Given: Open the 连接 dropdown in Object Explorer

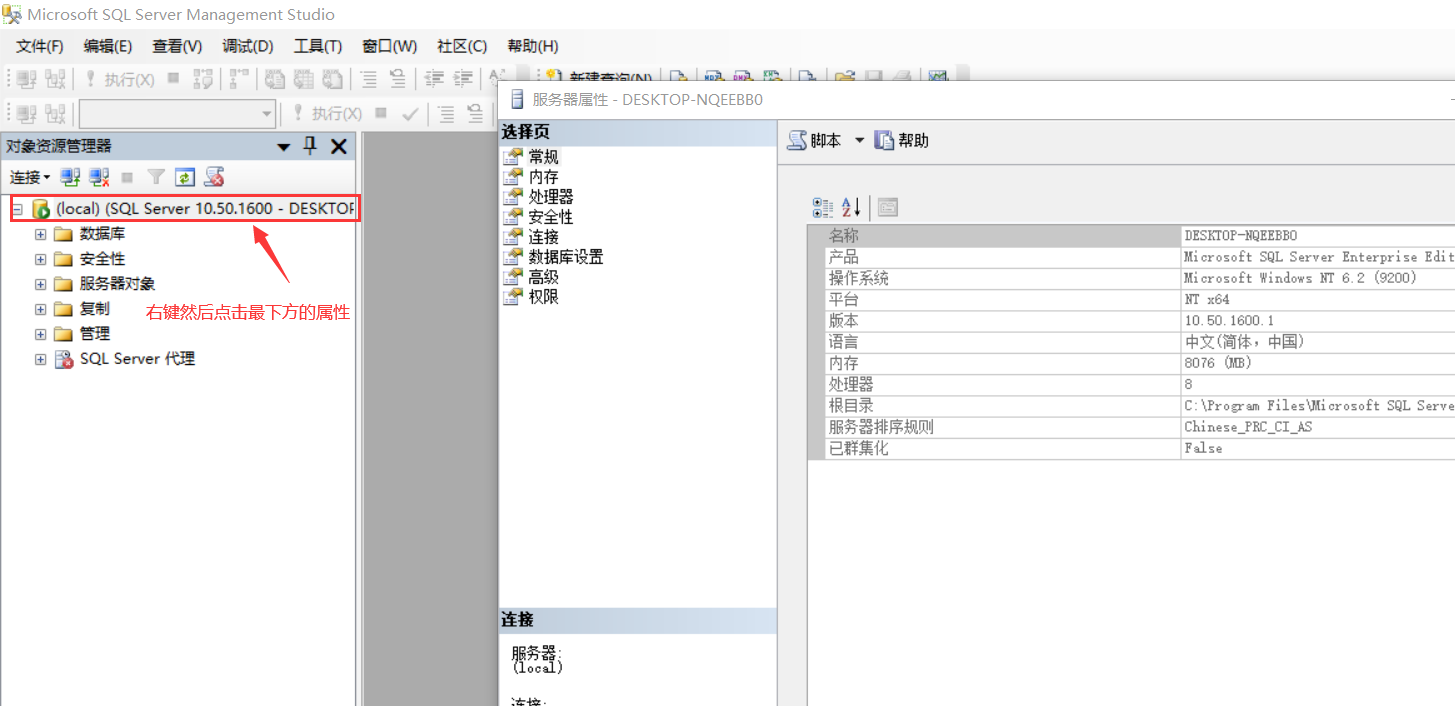Looking at the screenshot, I should (29, 177).
